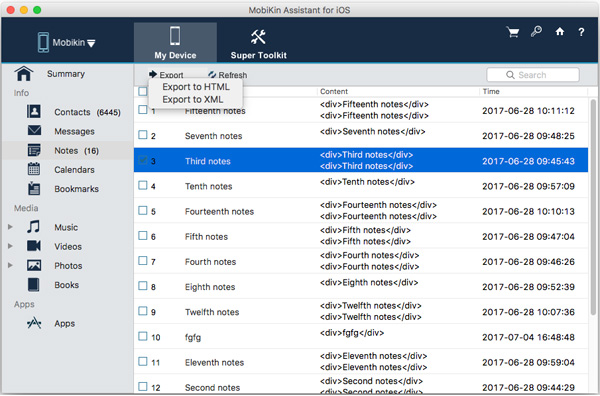Click the Super Toolkit tools icon
This screenshot has width=600, height=396.
[x=258, y=37]
